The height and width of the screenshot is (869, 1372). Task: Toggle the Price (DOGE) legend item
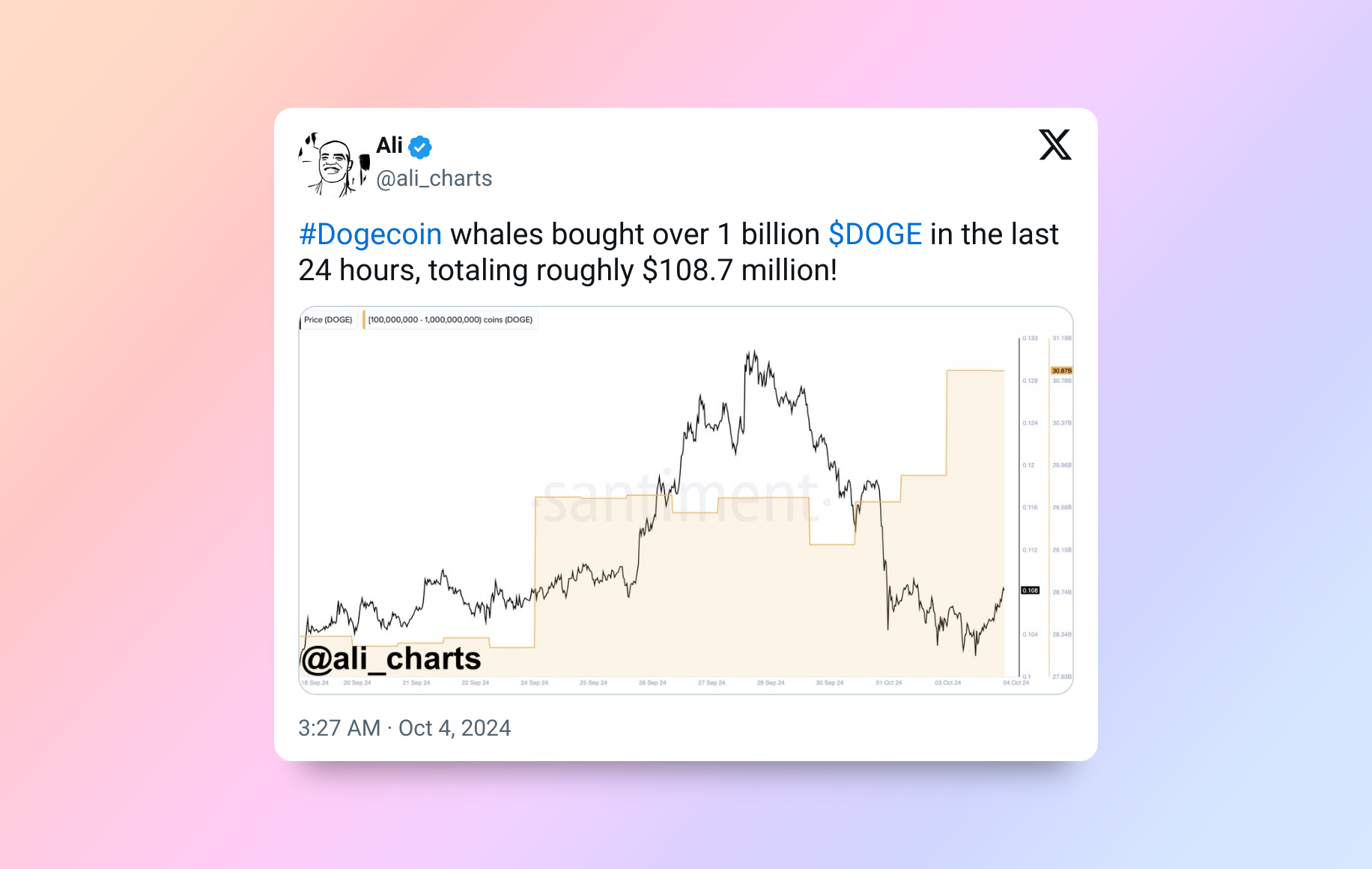click(x=327, y=320)
